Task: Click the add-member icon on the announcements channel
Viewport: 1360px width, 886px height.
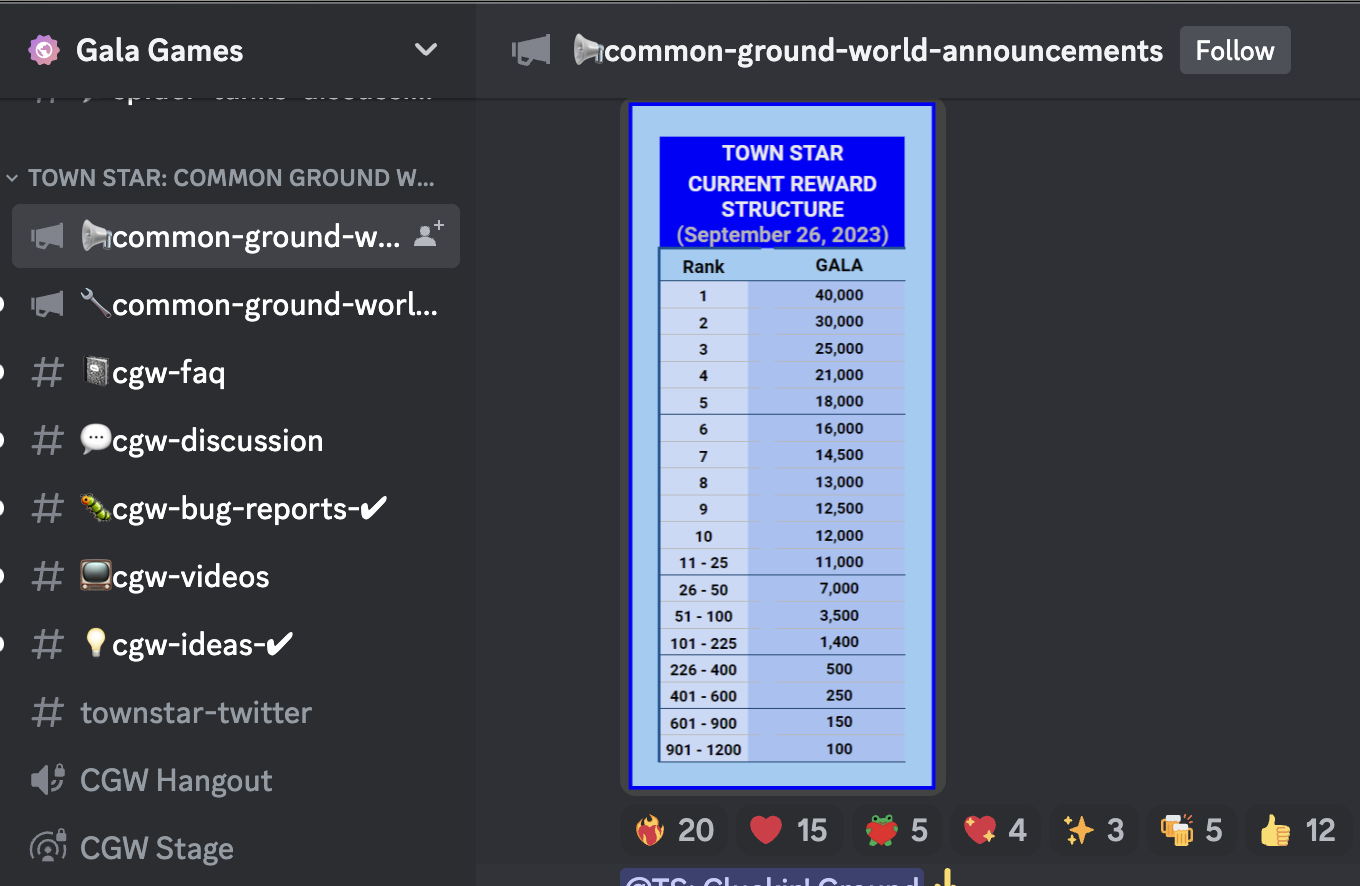Action: (x=429, y=236)
